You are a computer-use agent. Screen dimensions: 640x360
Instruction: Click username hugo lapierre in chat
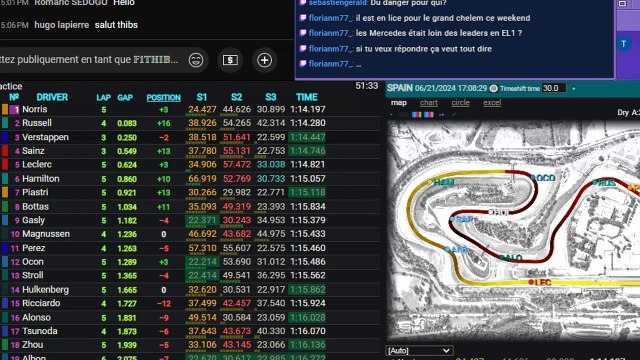[62, 25]
